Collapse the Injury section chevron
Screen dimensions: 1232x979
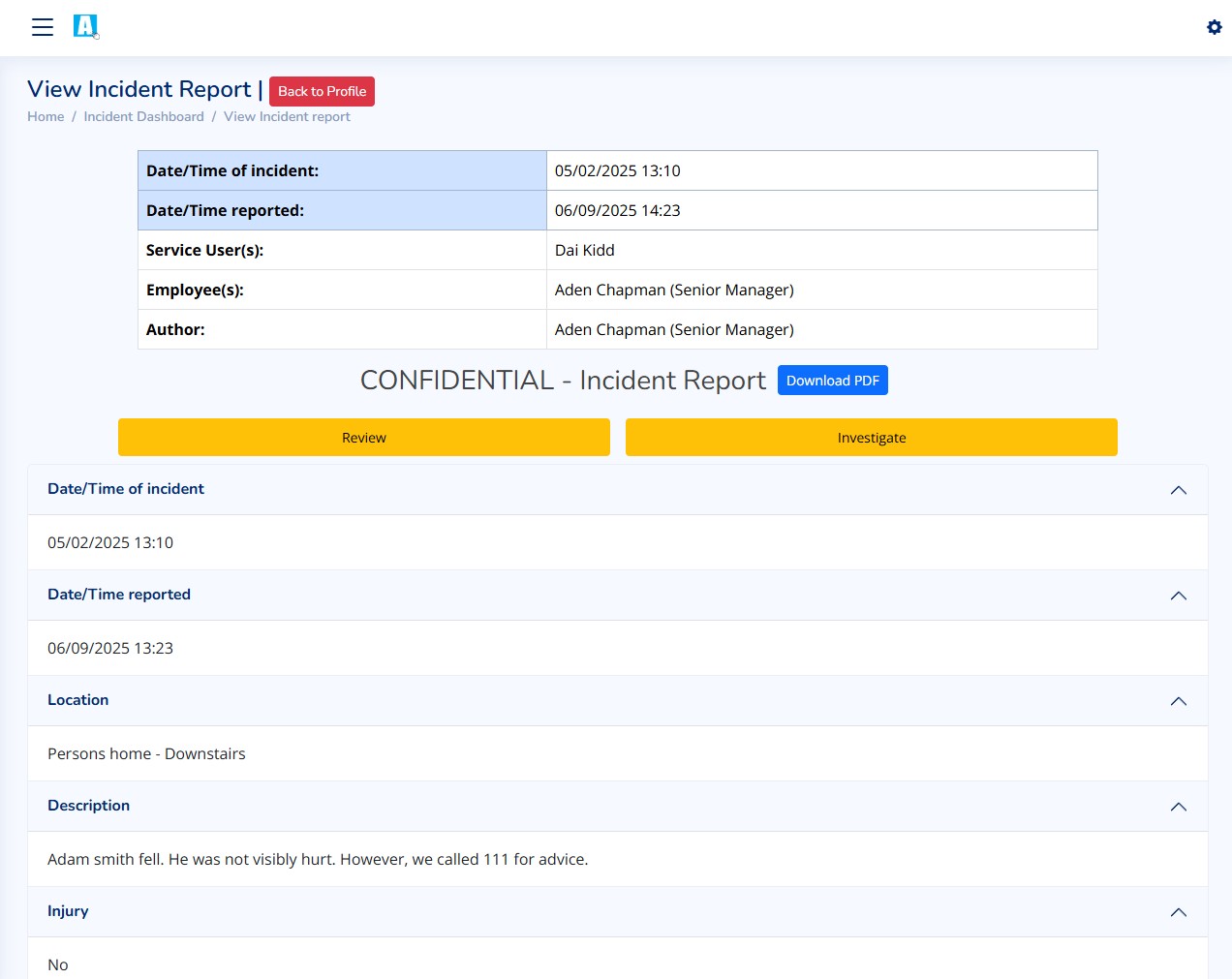(x=1178, y=912)
